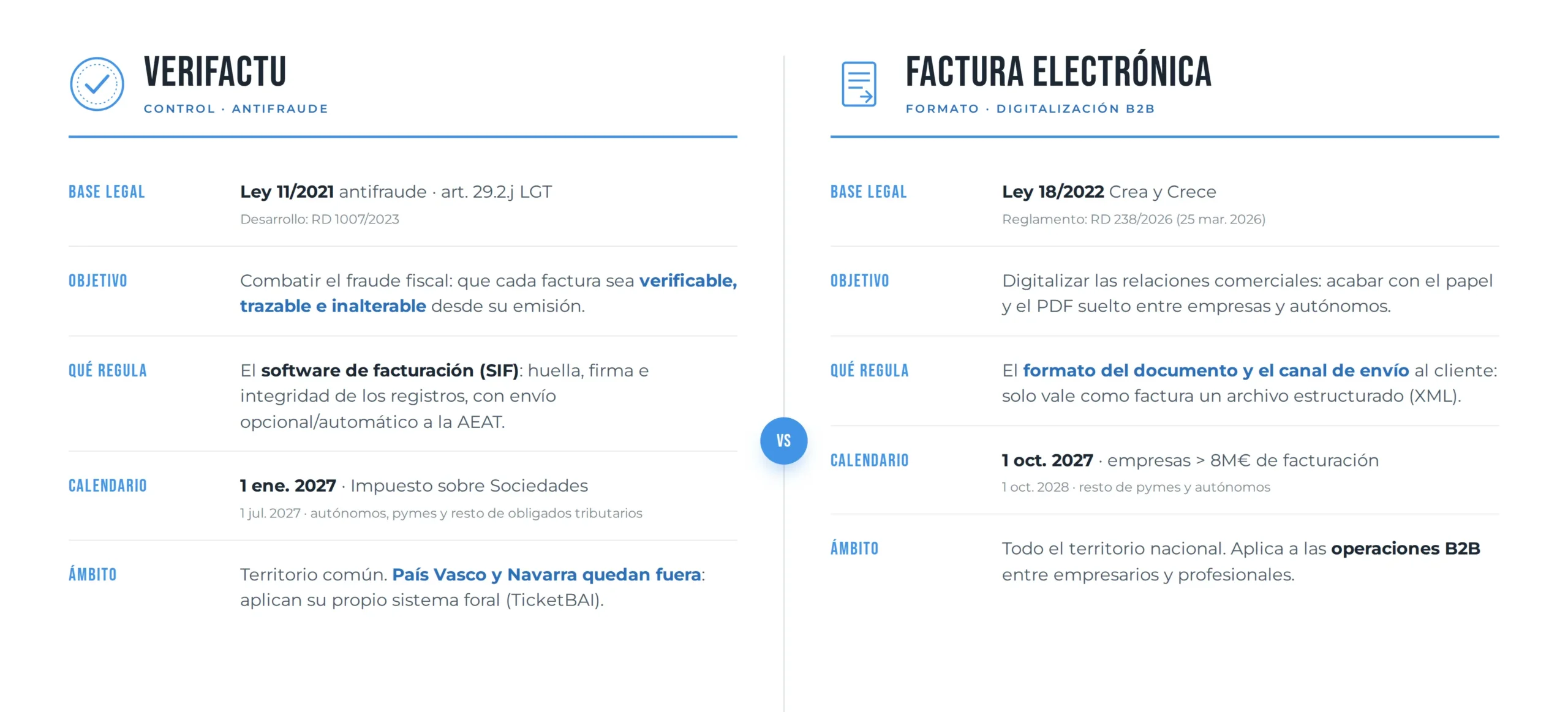Click the Verifactu checkmark circle icon
Screen dimensions: 1568x712
coord(97,84)
